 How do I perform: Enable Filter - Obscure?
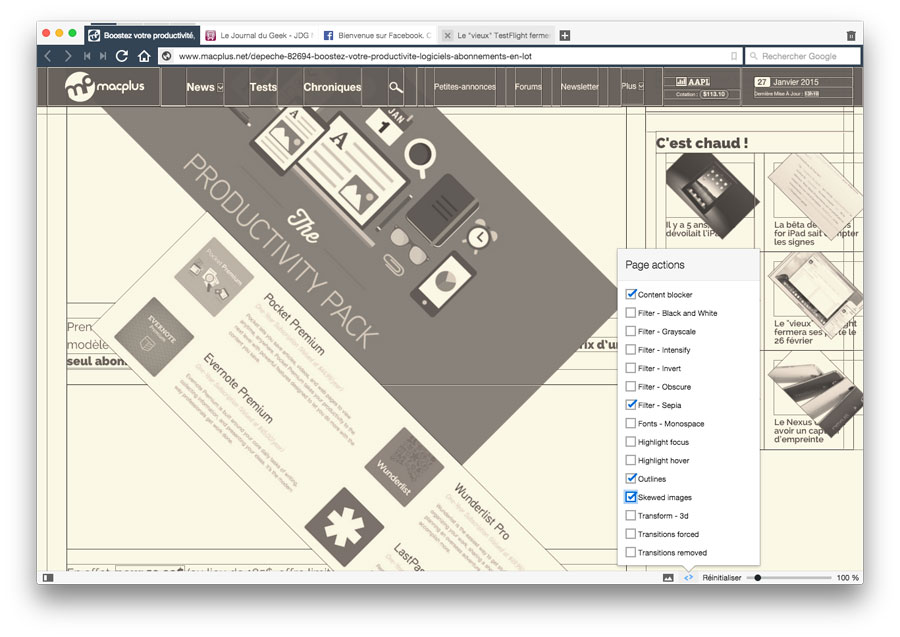(631, 386)
